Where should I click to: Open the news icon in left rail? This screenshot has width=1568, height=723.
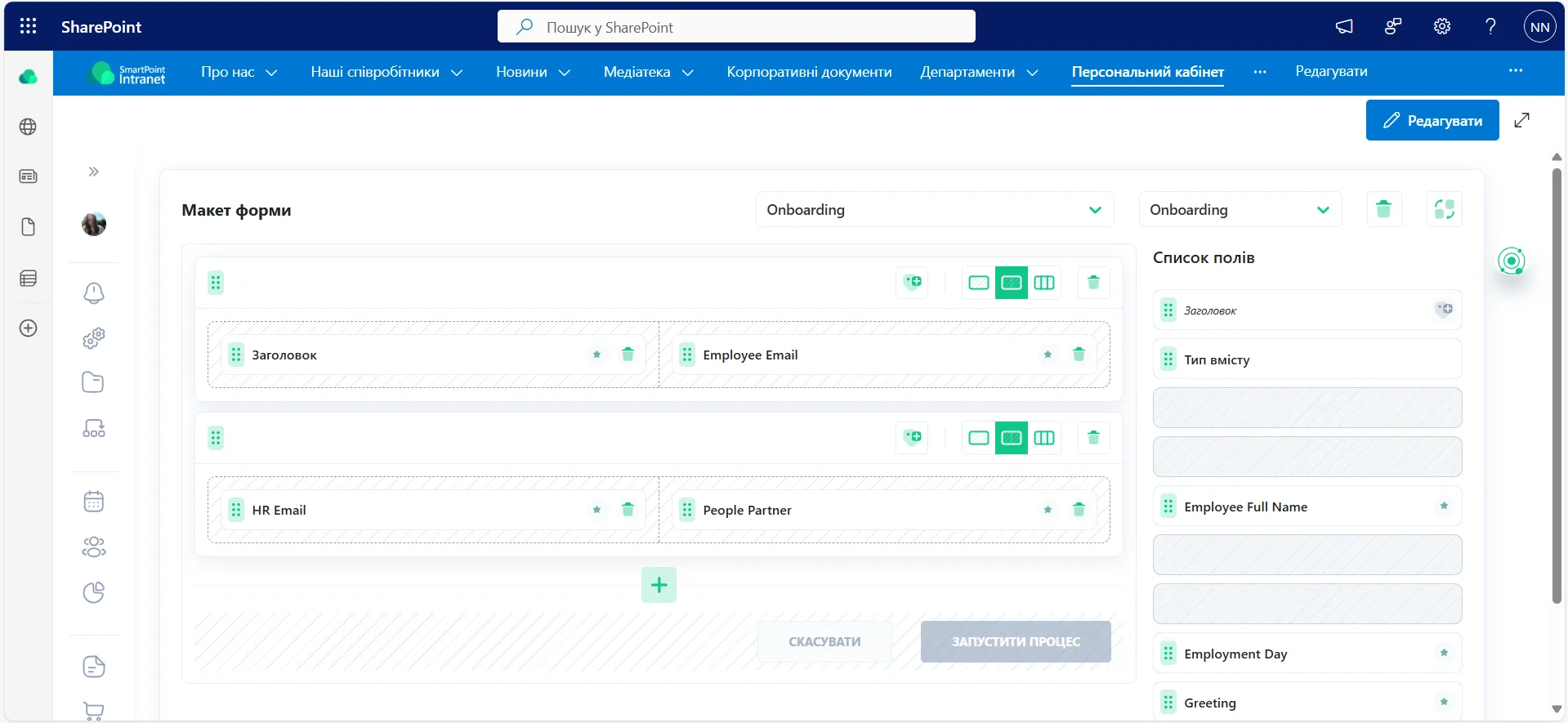(28, 176)
